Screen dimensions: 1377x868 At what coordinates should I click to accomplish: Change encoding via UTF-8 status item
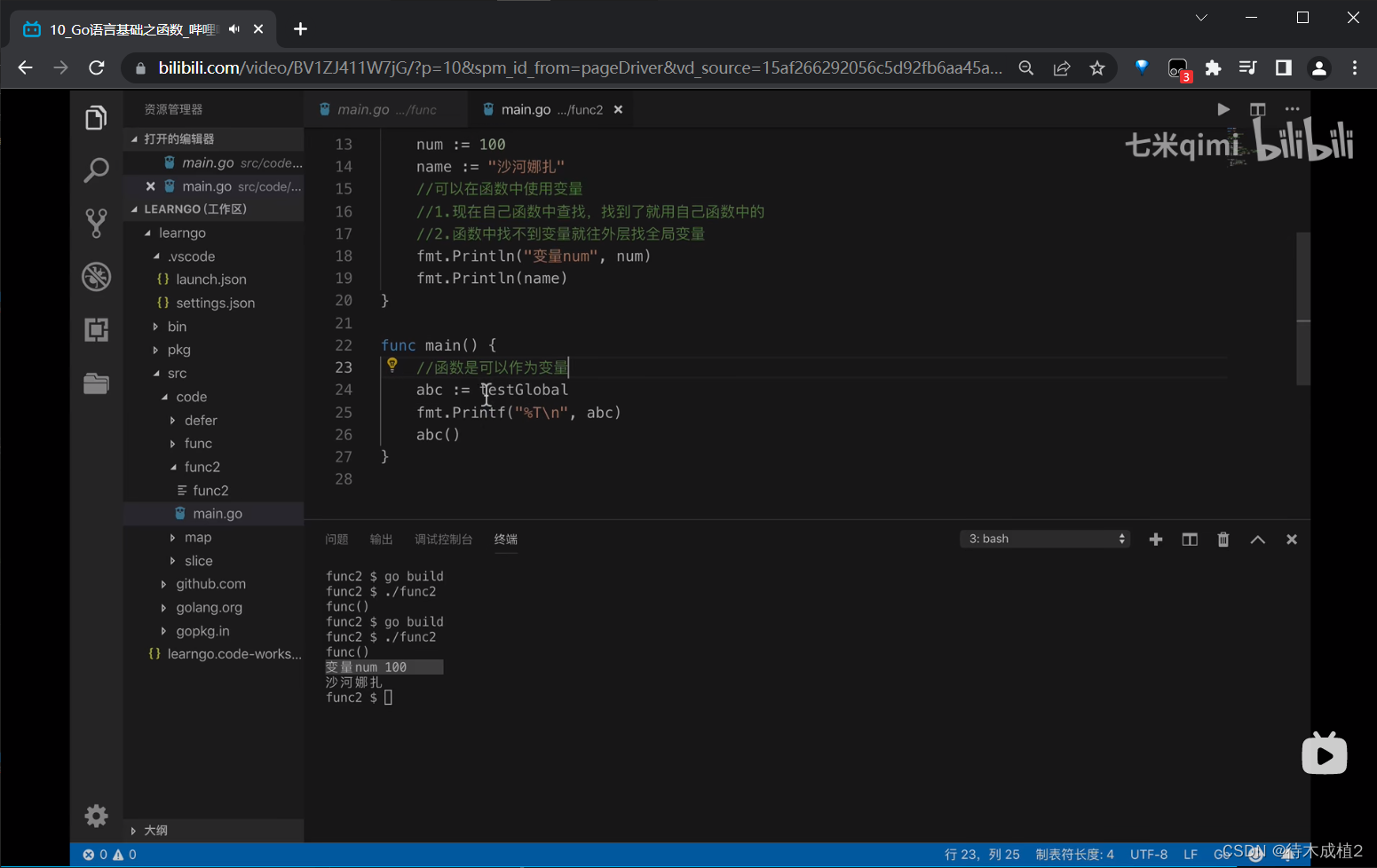click(x=1149, y=855)
